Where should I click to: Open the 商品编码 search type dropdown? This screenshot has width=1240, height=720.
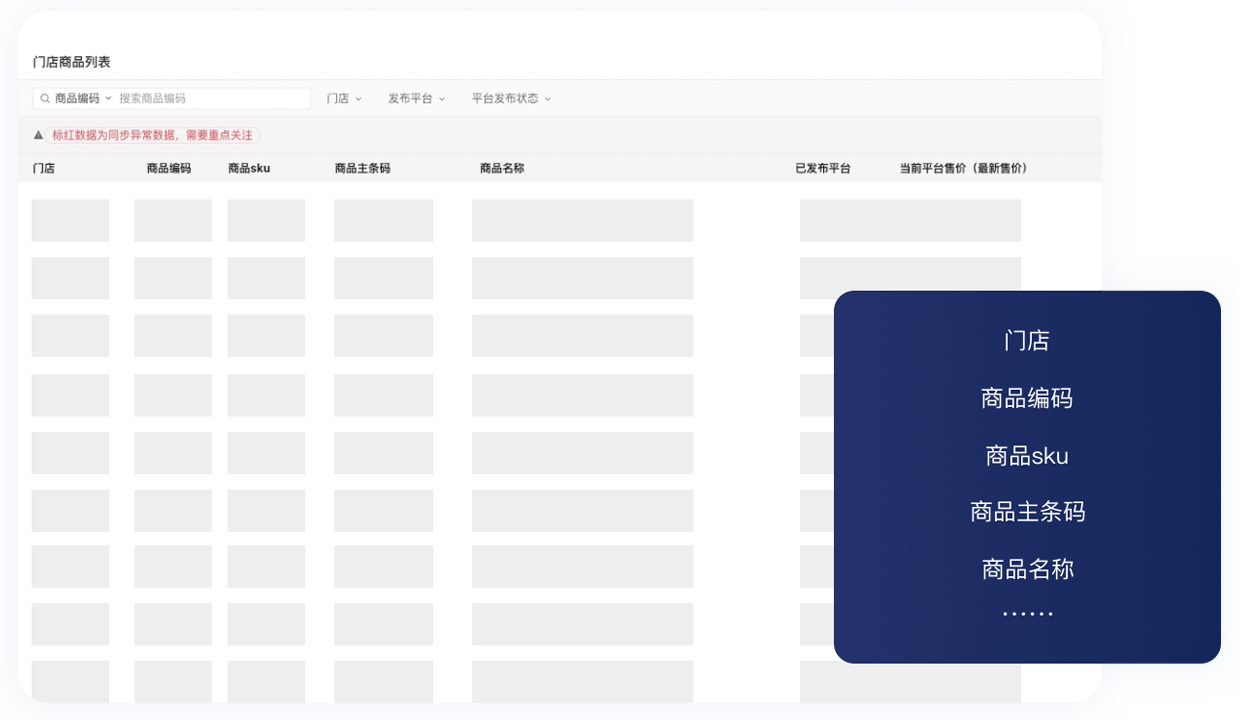83,99
